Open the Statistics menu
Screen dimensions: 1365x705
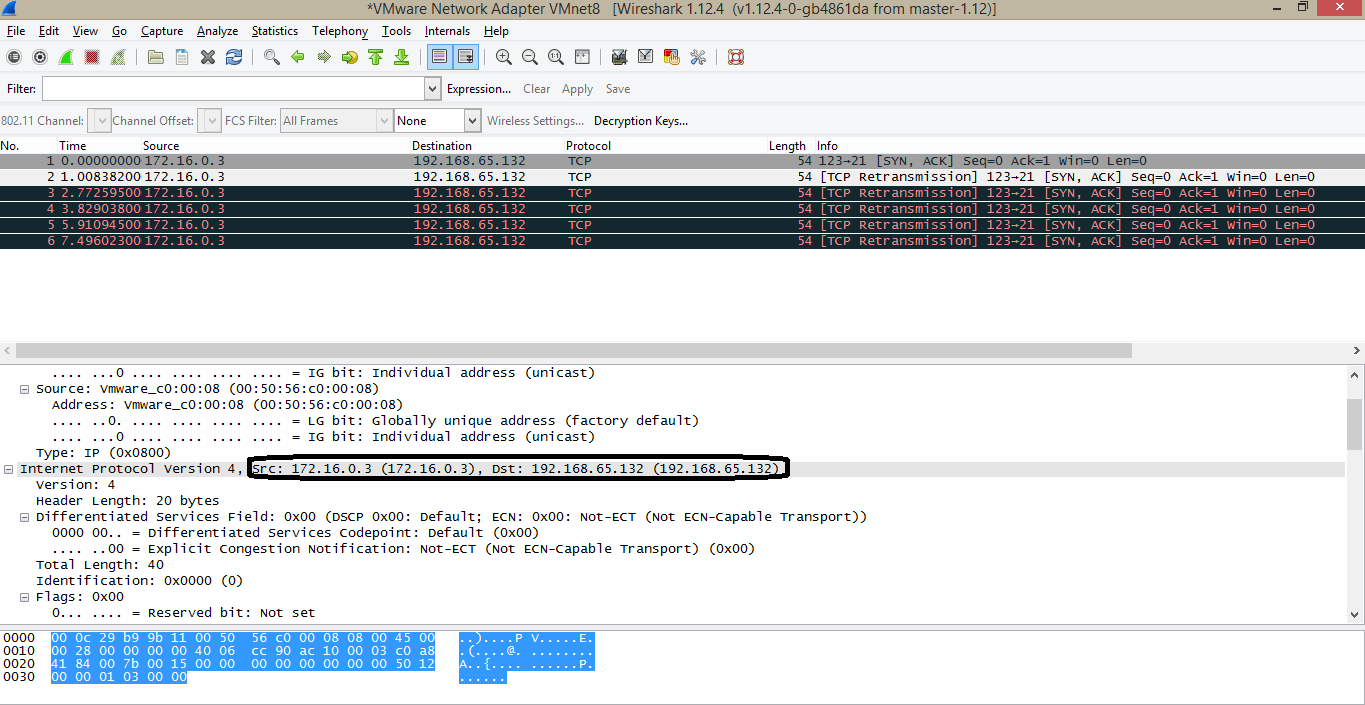click(x=274, y=31)
